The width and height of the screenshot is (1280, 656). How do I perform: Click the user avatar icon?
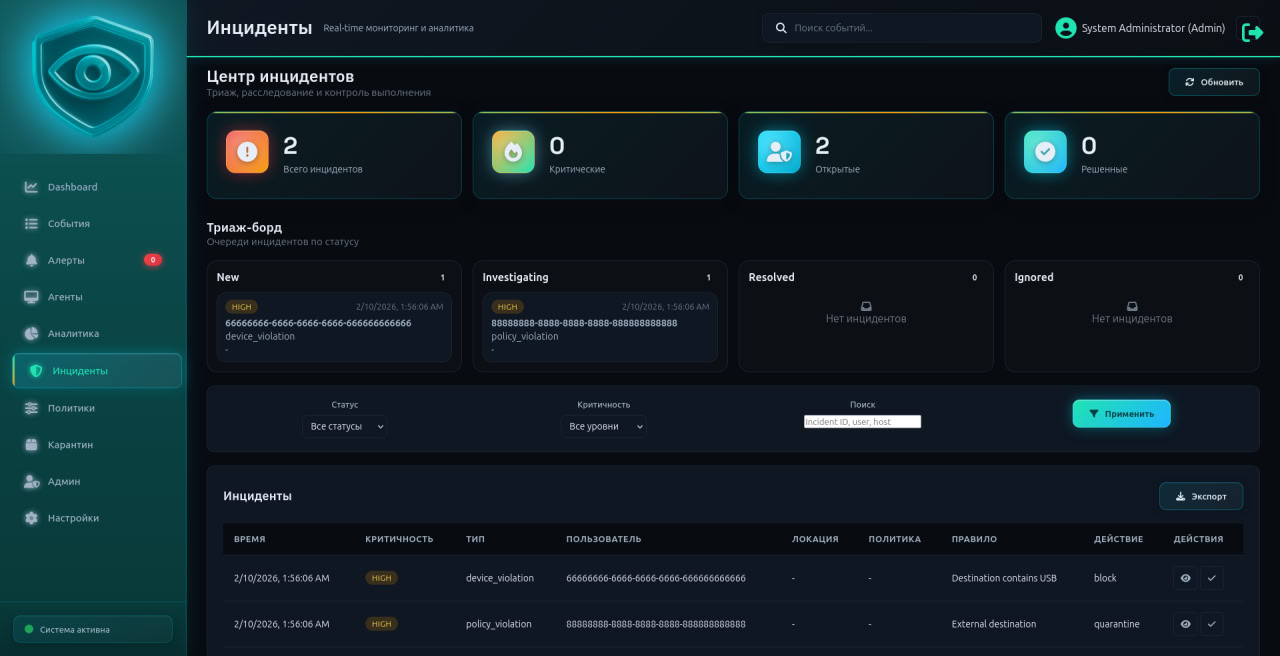pyautogui.click(x=1066, y=28)
